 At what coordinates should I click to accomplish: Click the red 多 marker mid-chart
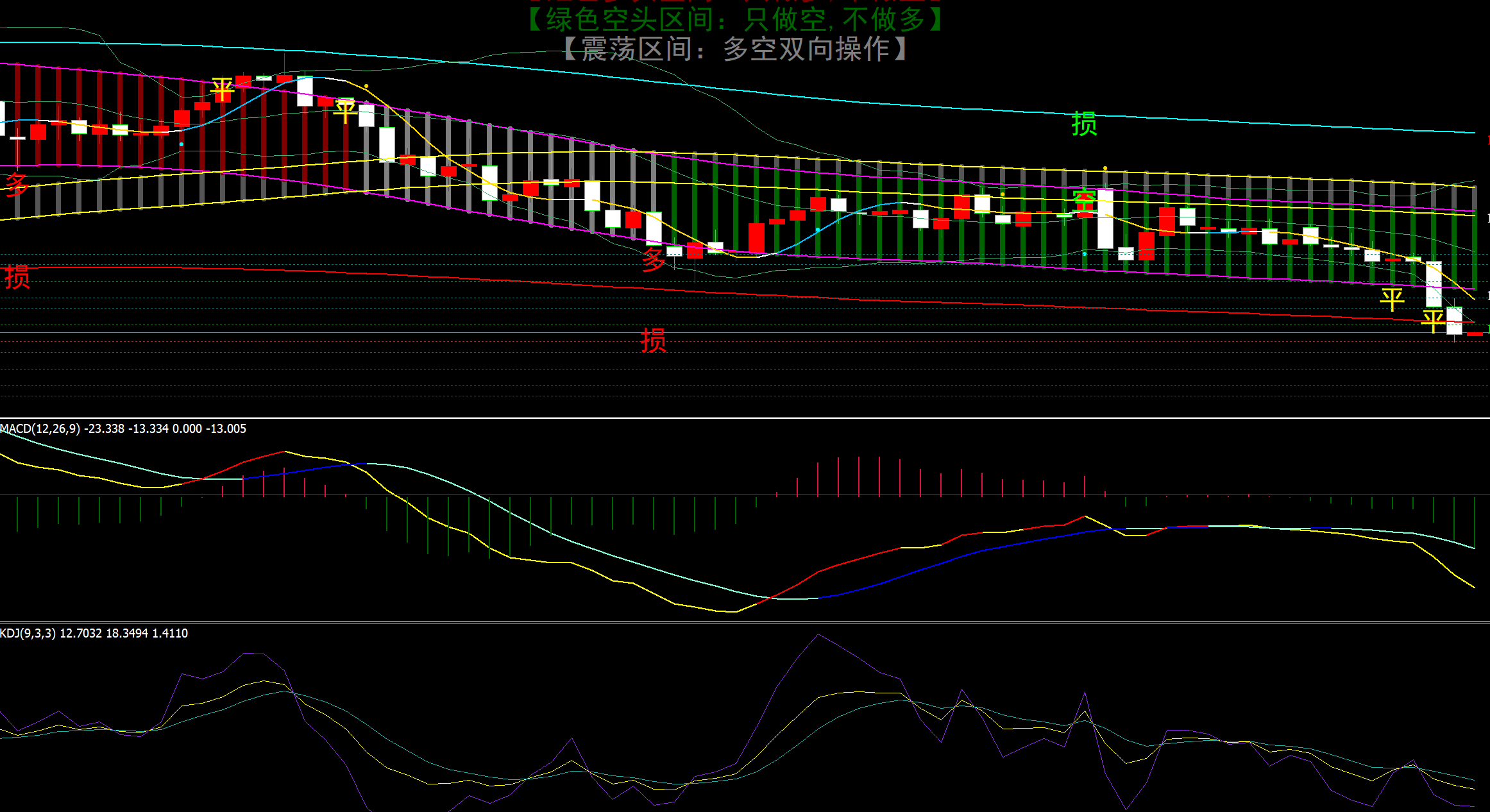(x=653, y=259)
